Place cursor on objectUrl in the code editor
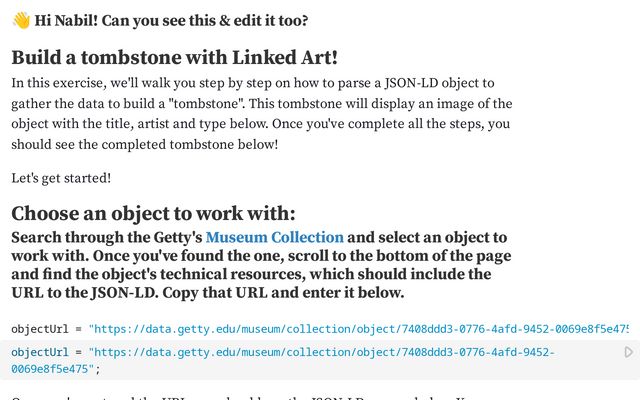The image size is (640, 400). coord(40,352)
